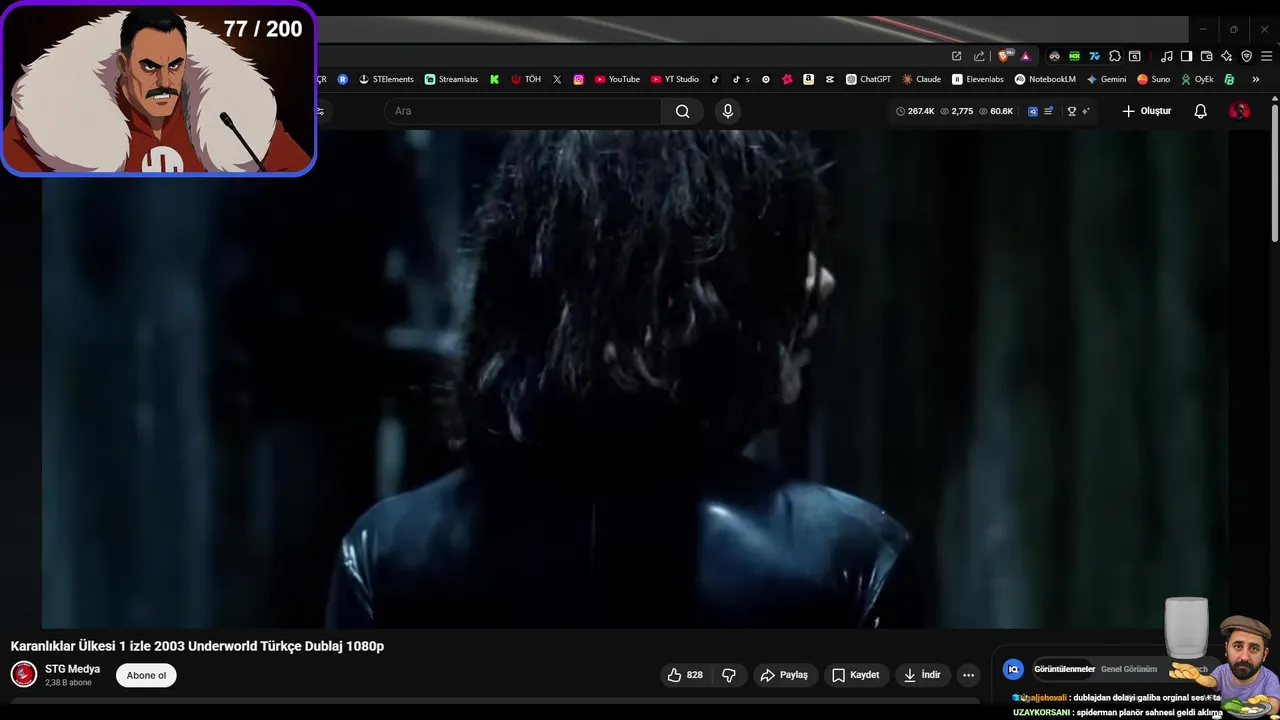Click the VPN shield icon in toolbar
1280x720 pixels.
coord(1246,56)
